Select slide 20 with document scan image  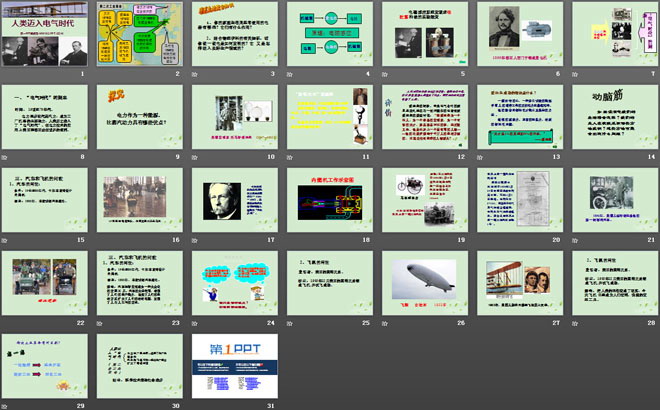(520, 200)
